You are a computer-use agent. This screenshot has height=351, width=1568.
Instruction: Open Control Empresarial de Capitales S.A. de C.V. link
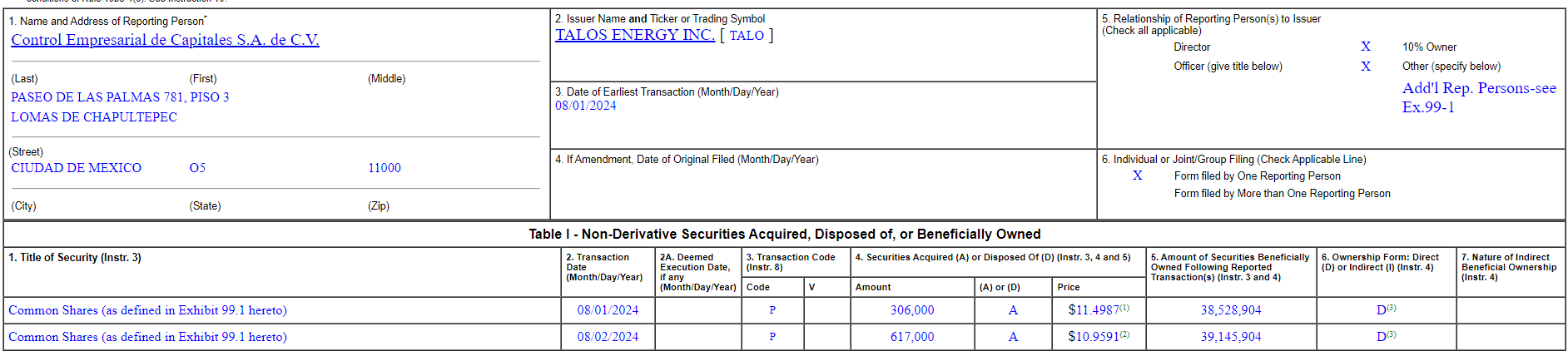(165, 40)
